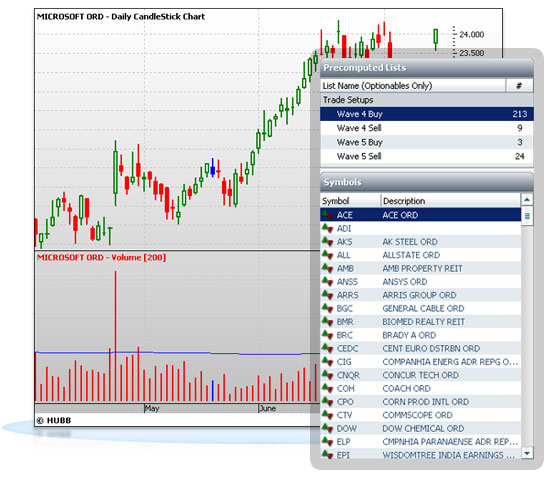Click the symbols list scroll up arrow
550x485 pixels.
coord(527,200)
